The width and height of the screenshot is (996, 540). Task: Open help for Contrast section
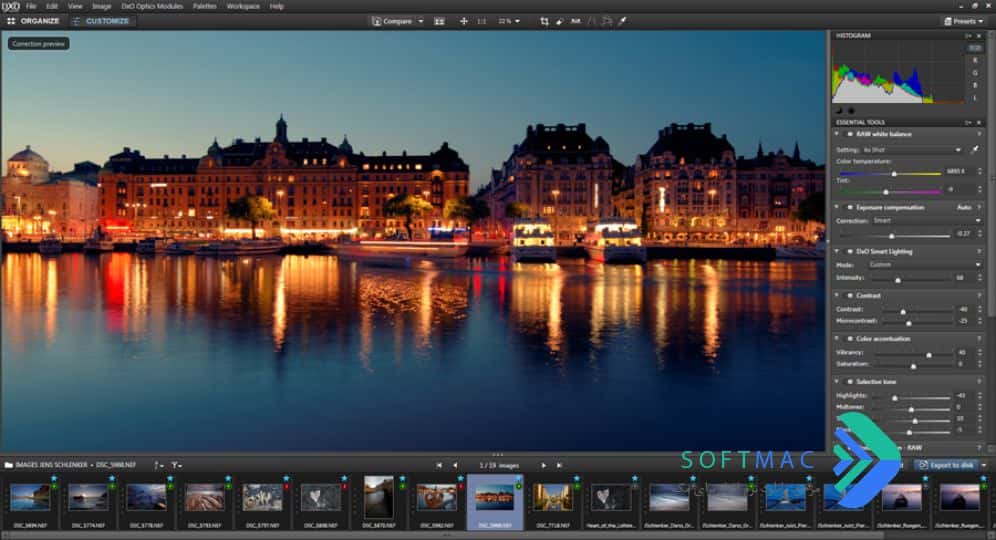click(979, 295)
